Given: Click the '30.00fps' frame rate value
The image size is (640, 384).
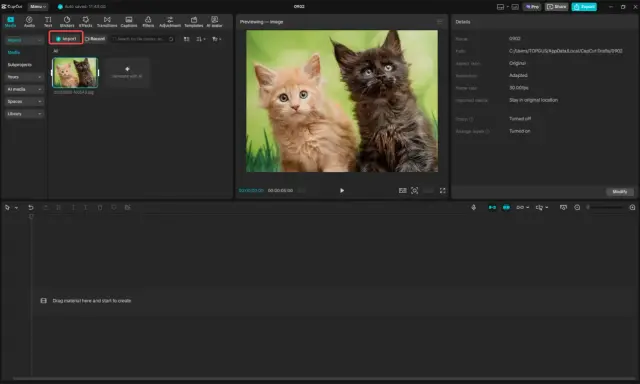Looking at the screenshot, I should click(518, 88).
